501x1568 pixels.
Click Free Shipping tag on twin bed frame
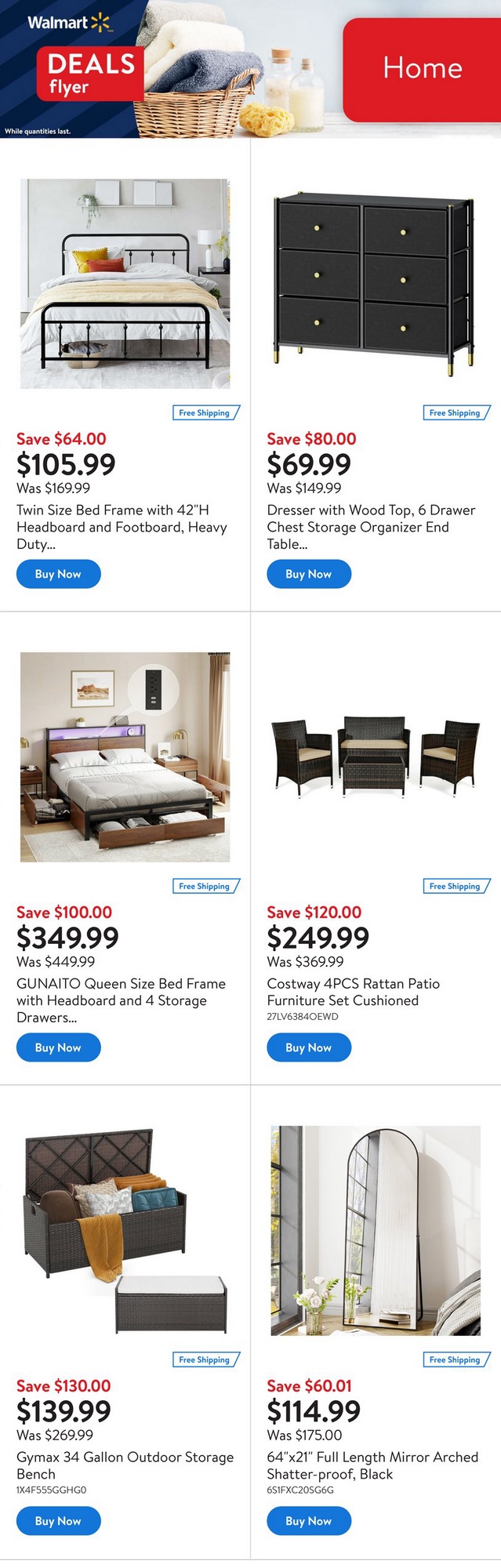tap(205, 412)
